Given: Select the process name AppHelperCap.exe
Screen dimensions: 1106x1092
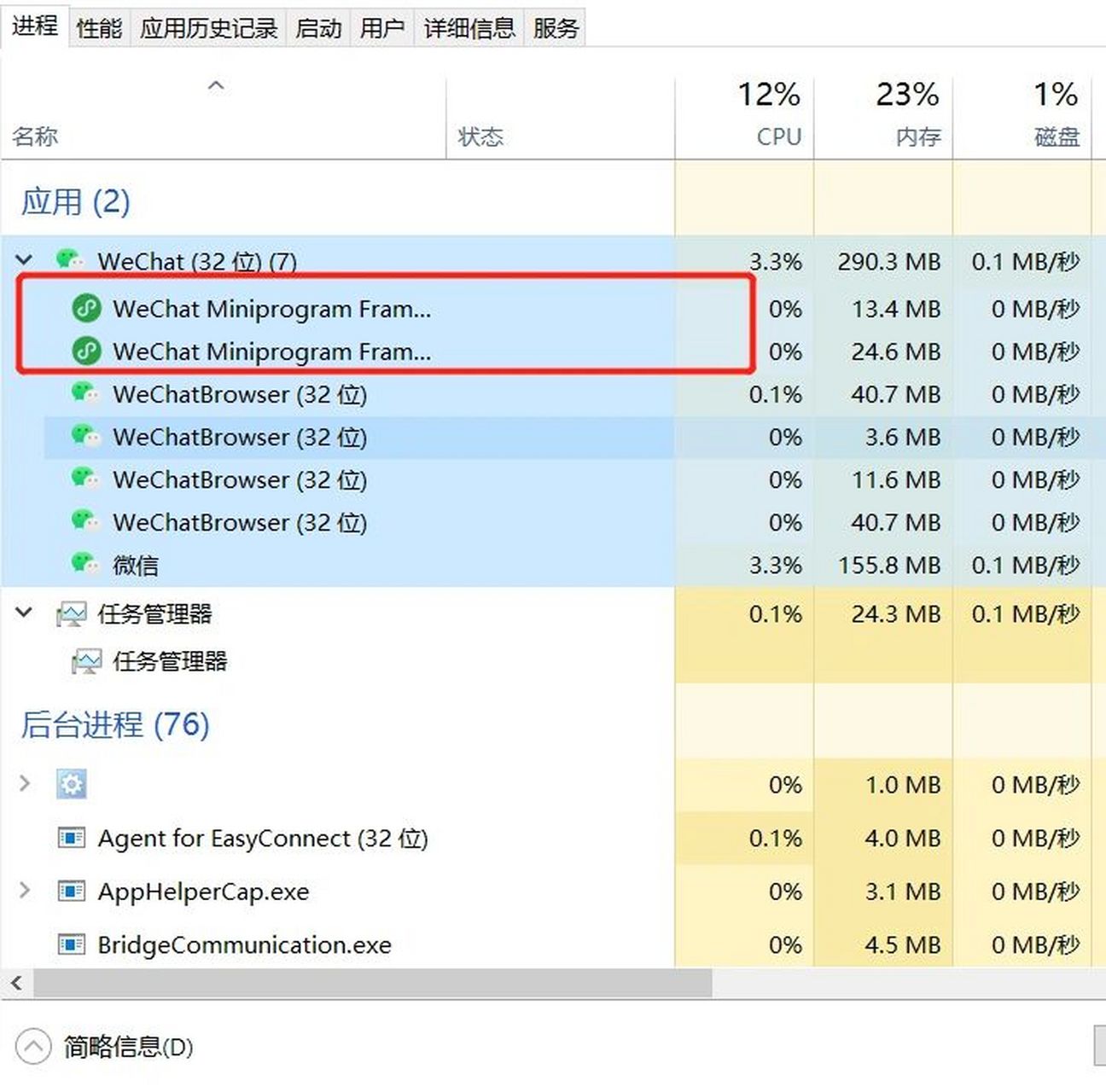Looking at the screenshot, I should [203, 892].
